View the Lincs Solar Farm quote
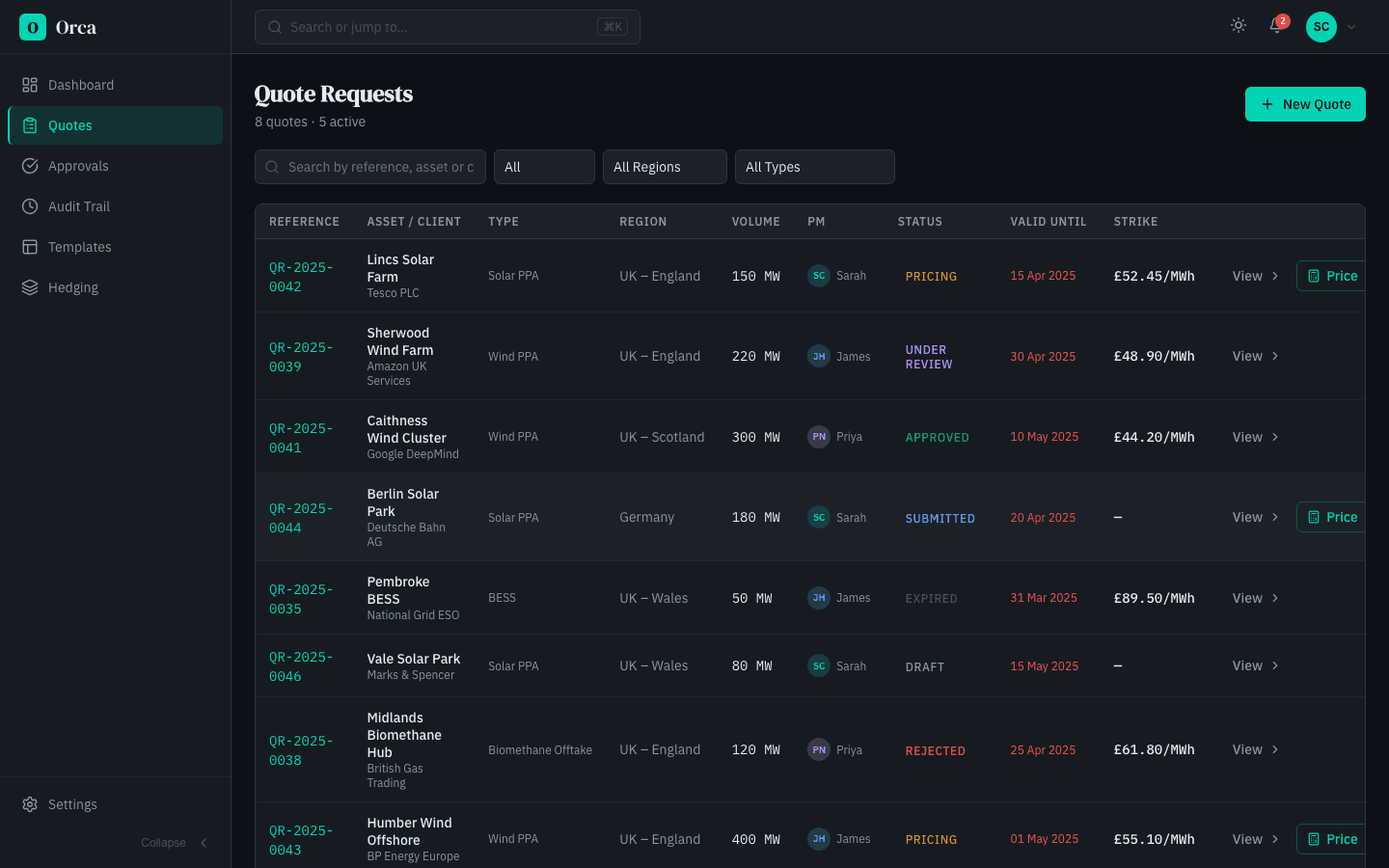Screen dimensions: 1389x868 (1255, 276)
